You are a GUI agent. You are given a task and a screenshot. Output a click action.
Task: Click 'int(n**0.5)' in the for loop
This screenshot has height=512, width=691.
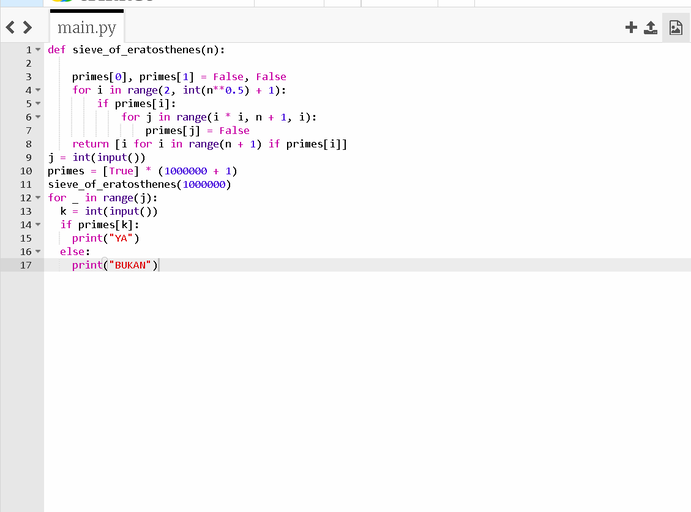tap(216, 90)
